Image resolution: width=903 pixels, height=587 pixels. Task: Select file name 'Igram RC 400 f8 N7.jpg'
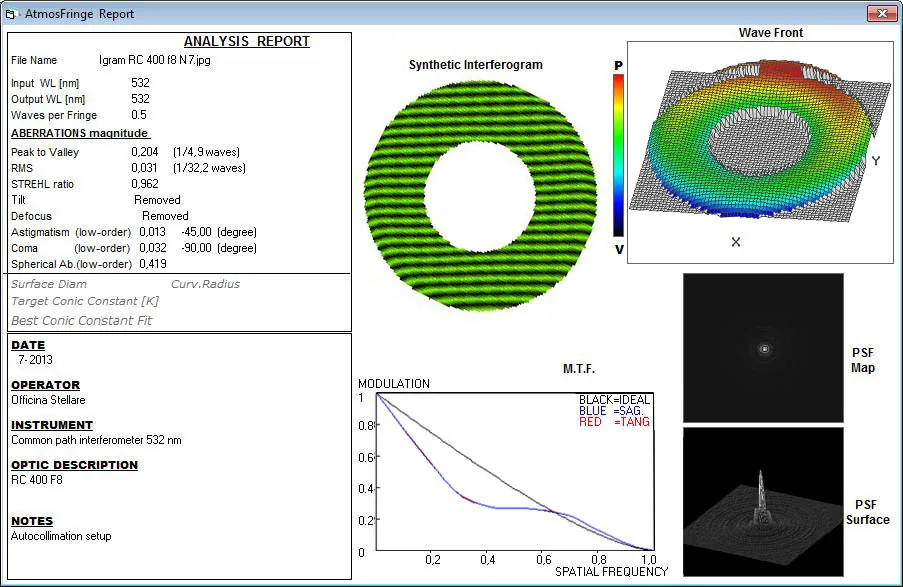[x=154, y=60]
